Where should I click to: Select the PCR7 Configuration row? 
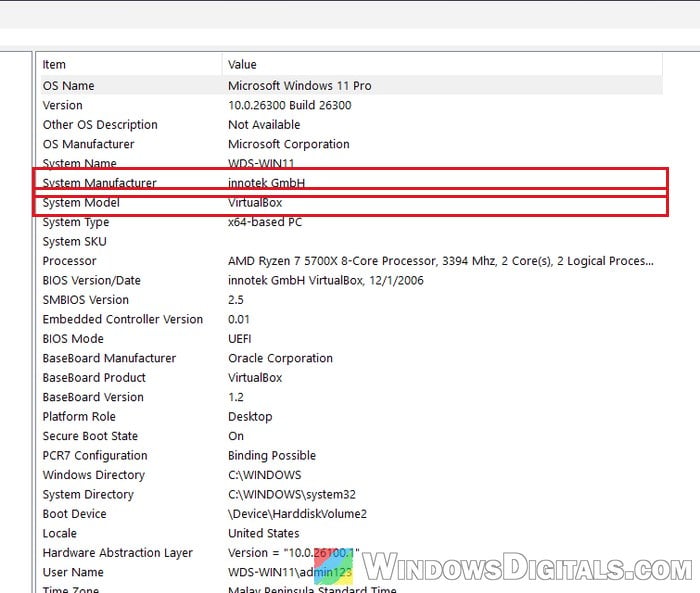coord(95,456)
